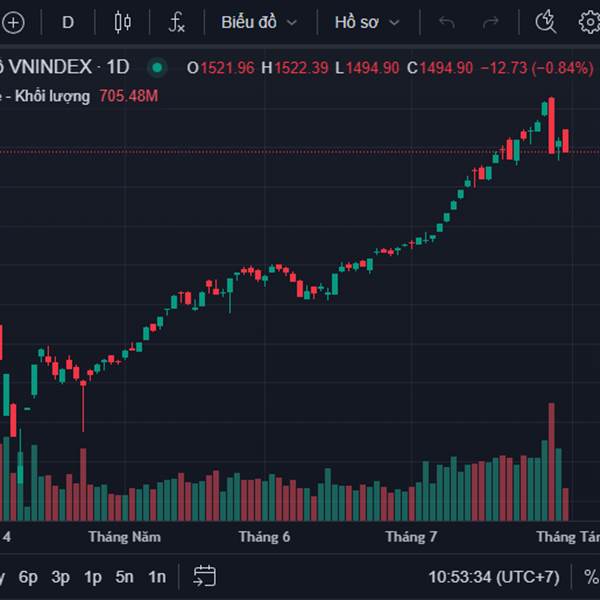Image resolution: width=600 pixels, height=600 pixels.
Task: Click the open price O1521.96
Action: point(220,68)
